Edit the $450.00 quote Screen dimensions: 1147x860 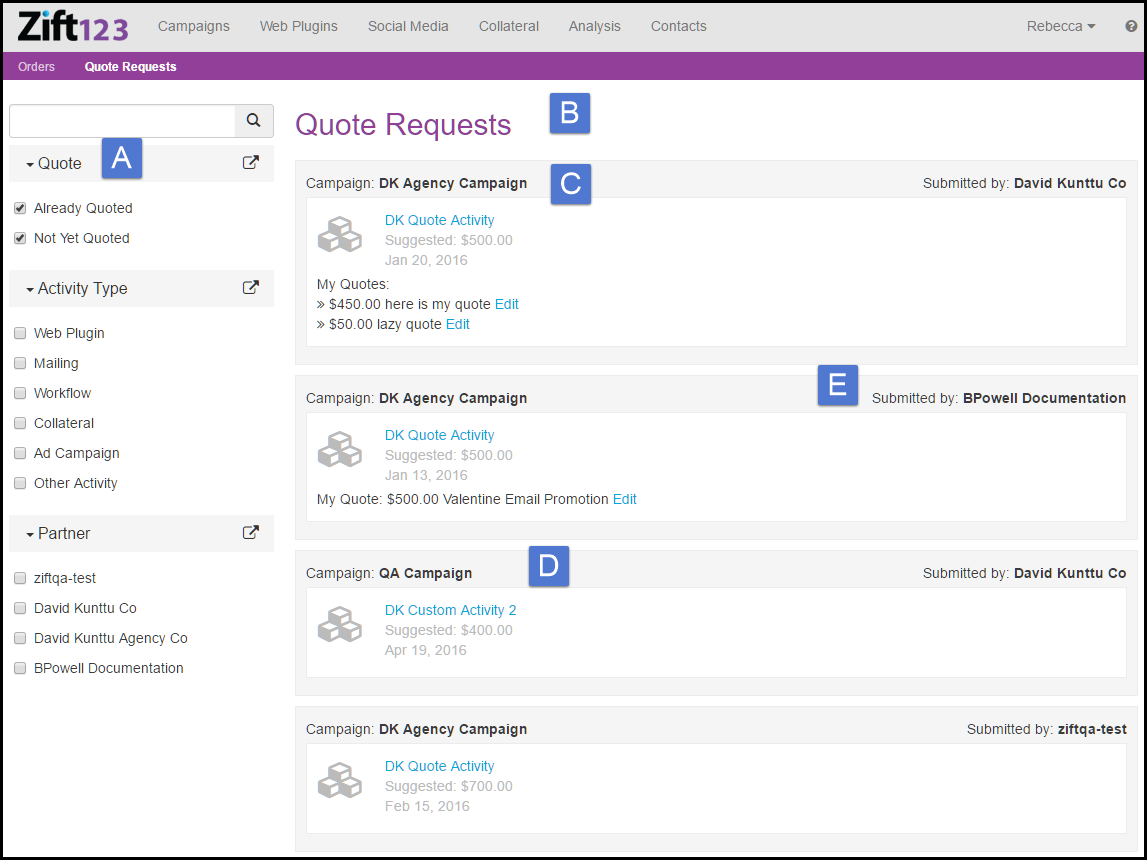pos(506,305)
